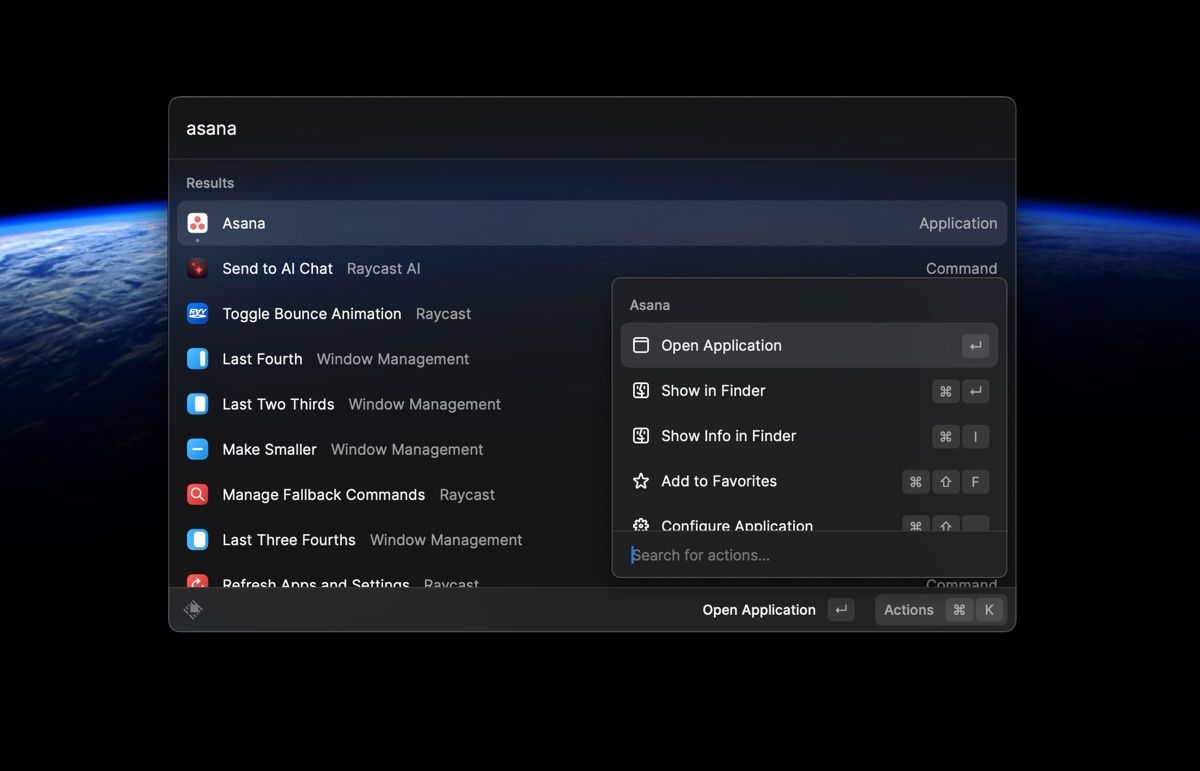The height and width of the screenshot is (771, 1200).
Task: Select the star icon next to Add to Favorites
Action: [640, 481]
